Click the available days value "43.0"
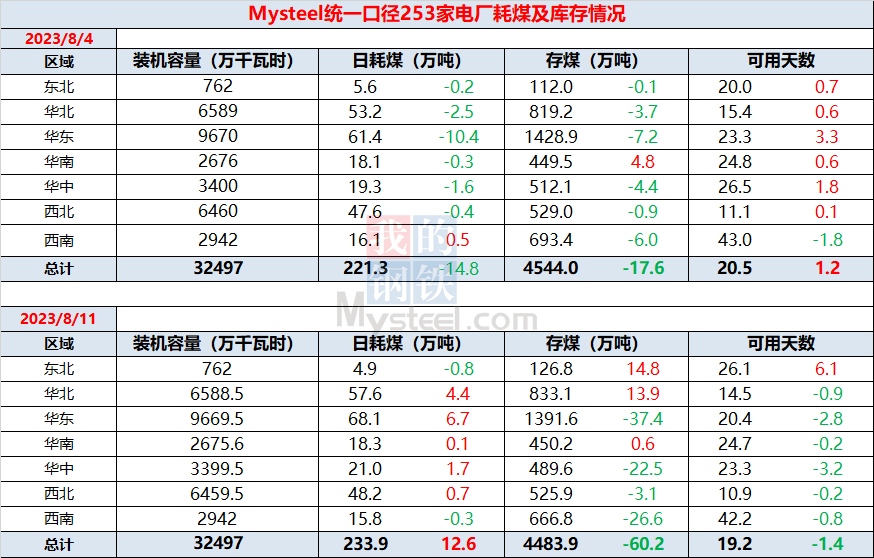 (735, 240)
